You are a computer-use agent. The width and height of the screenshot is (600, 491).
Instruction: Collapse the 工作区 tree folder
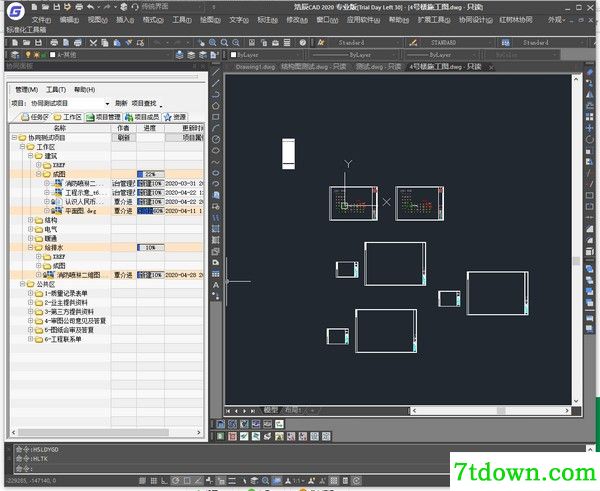pyautogui.click(x=22, y=147)
